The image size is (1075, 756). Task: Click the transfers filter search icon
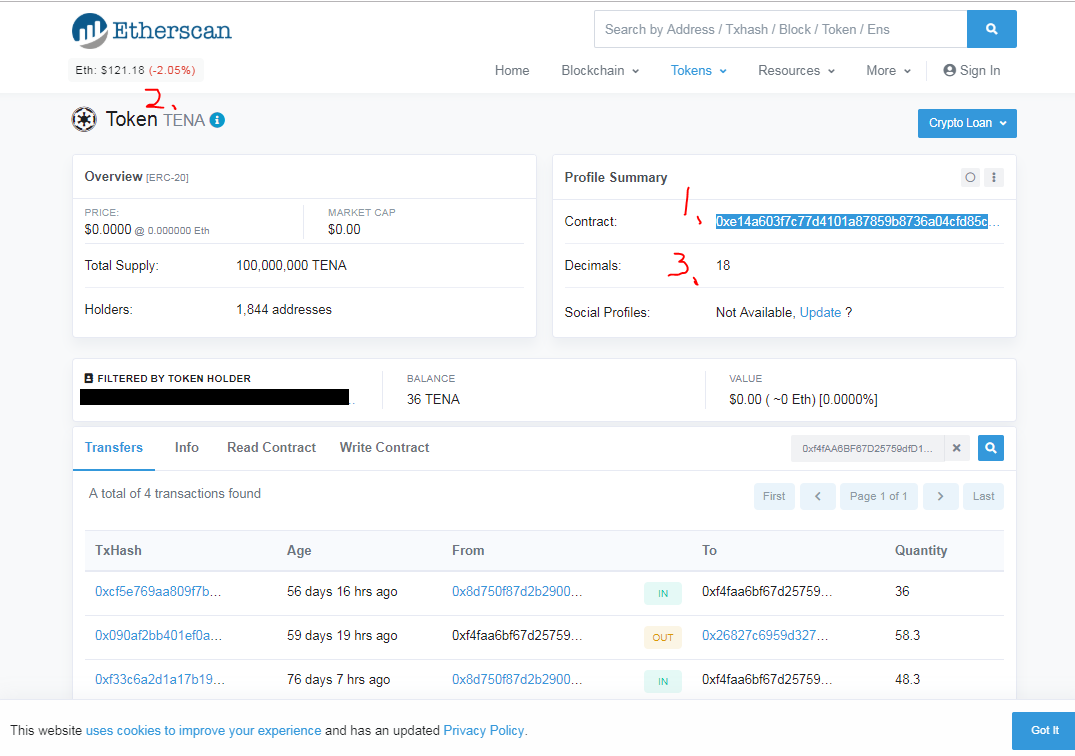point(991,448)
